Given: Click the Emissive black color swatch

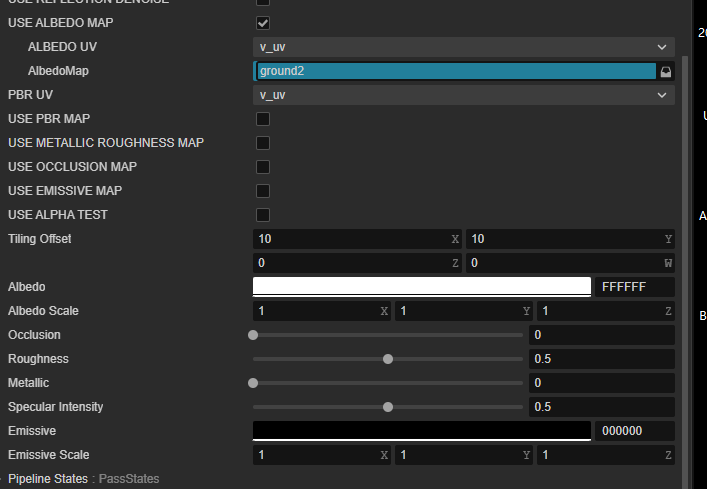Looking at the screenshot, I should (x=421, y=431).
